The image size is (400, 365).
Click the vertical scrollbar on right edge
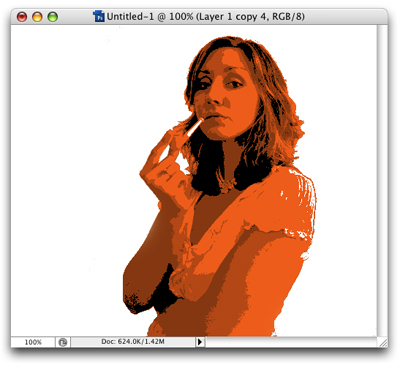(382, 180)
